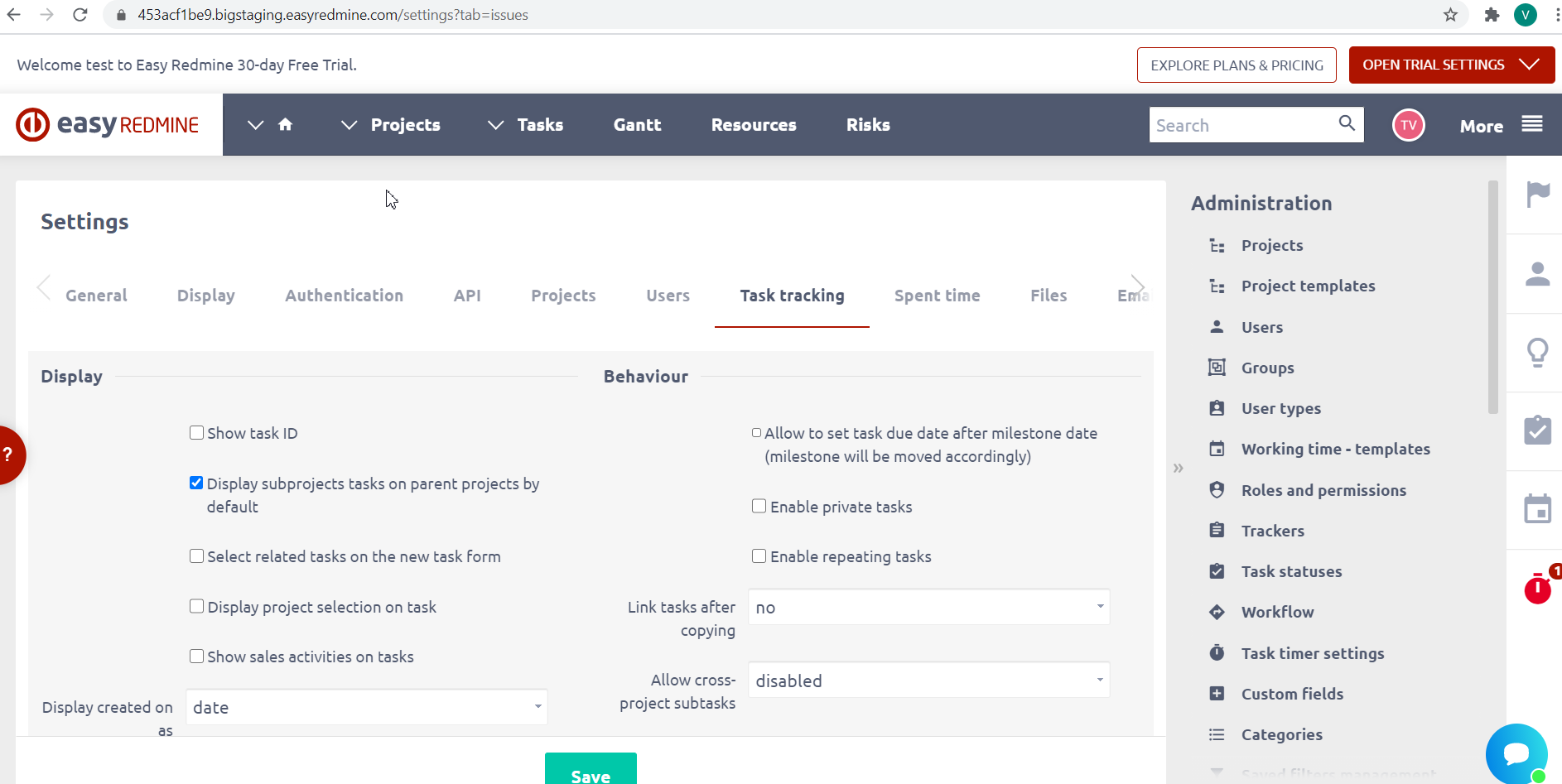Switch to the Authentication tab
The height and width of the screenshot is (784, 1562).
(344, 296)
